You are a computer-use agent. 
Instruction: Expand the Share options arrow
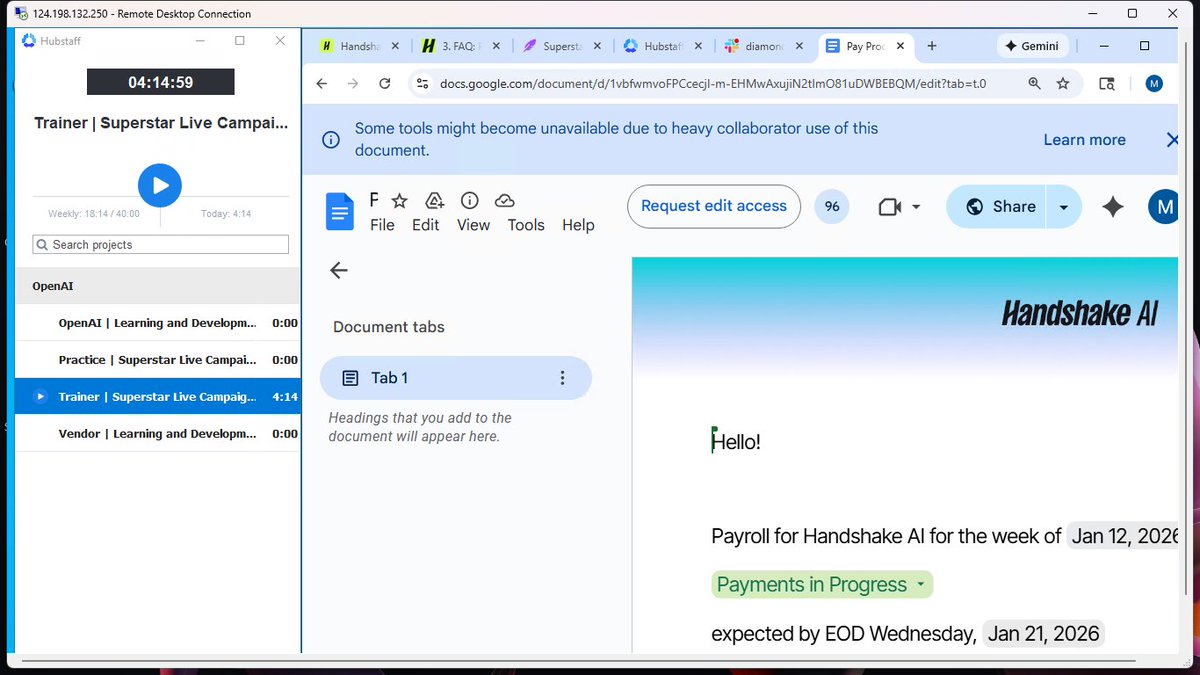[x=1064, y=207]
